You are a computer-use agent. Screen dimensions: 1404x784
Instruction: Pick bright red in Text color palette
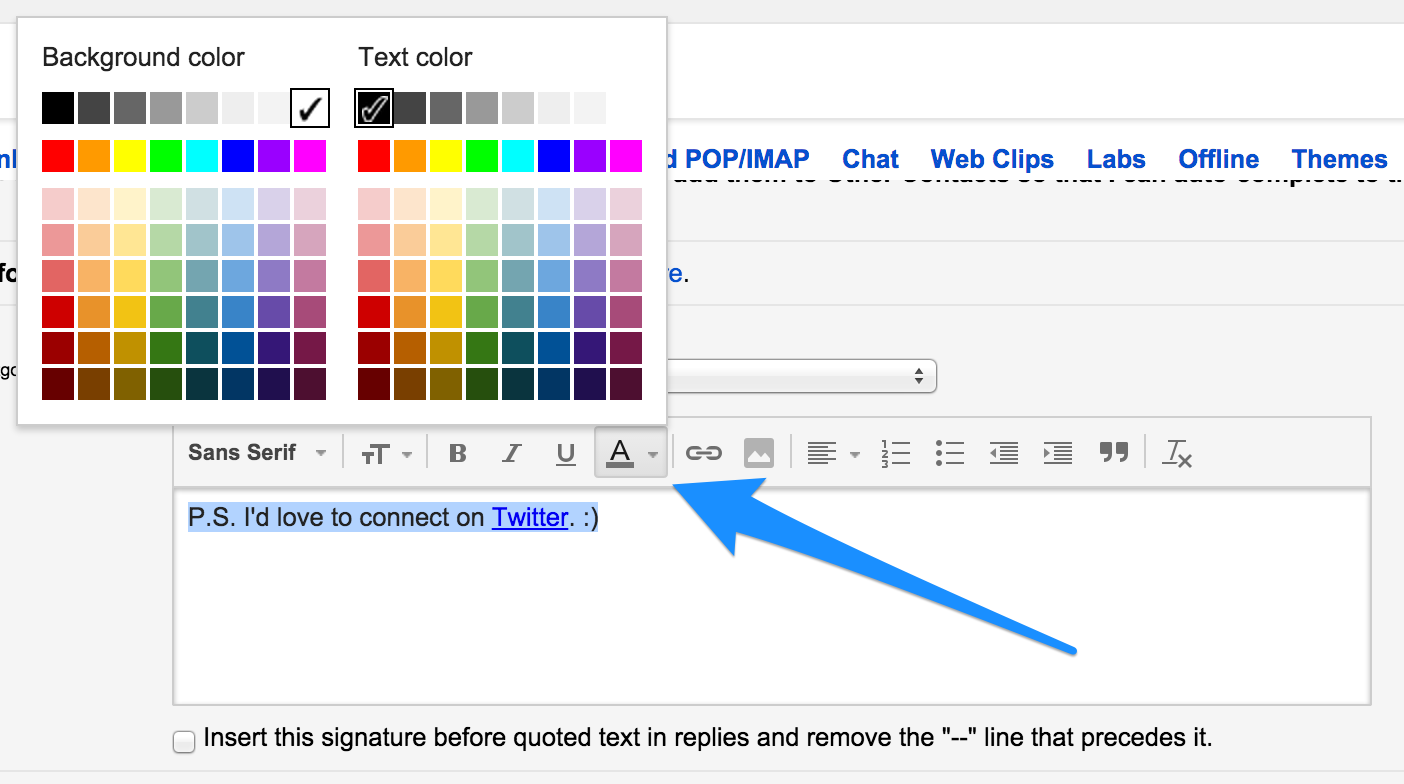pos(374,156)
